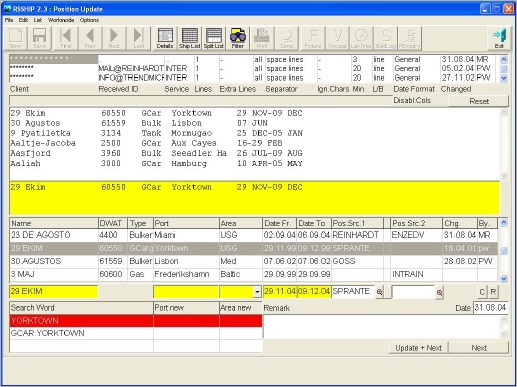Open the Details view
The width and height of the screenshot is (517, 387).
[165, 39]
